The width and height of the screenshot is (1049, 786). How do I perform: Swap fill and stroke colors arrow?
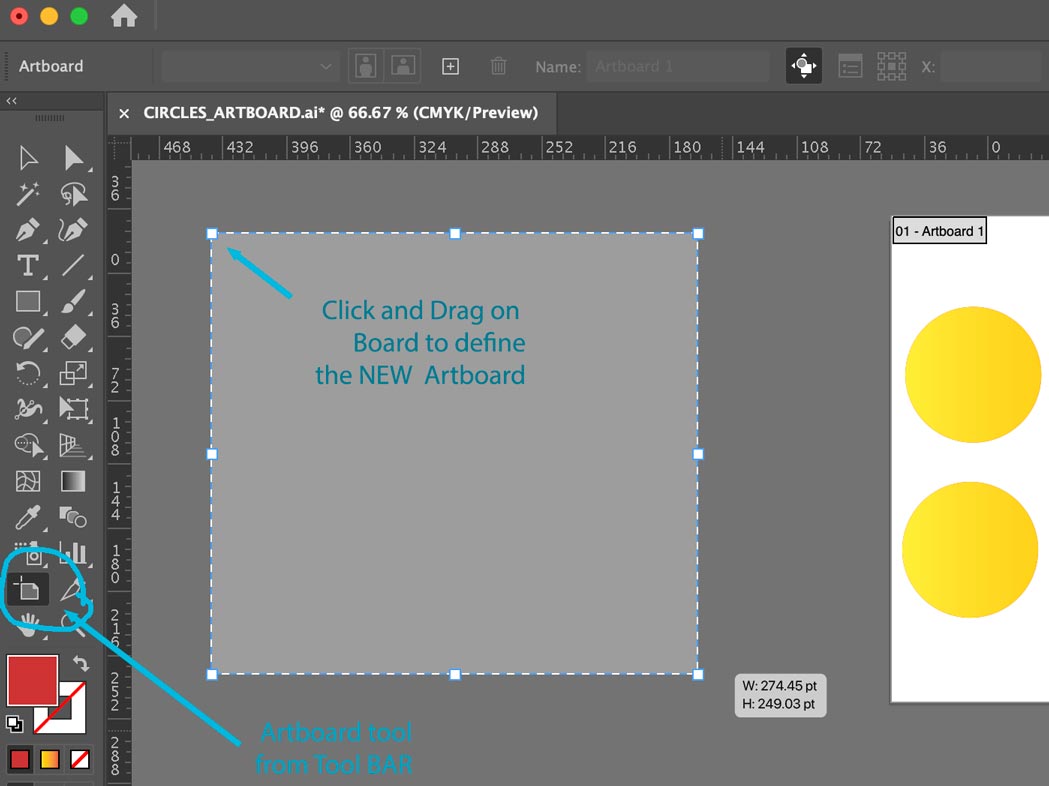(81, 664)
